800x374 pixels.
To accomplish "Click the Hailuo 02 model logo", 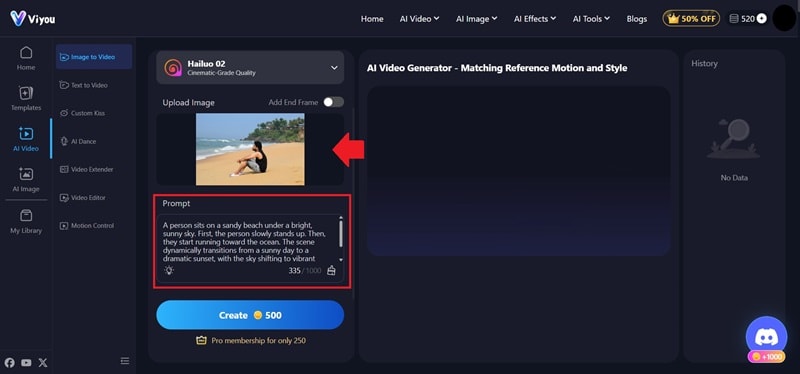I will click(173, 67).
